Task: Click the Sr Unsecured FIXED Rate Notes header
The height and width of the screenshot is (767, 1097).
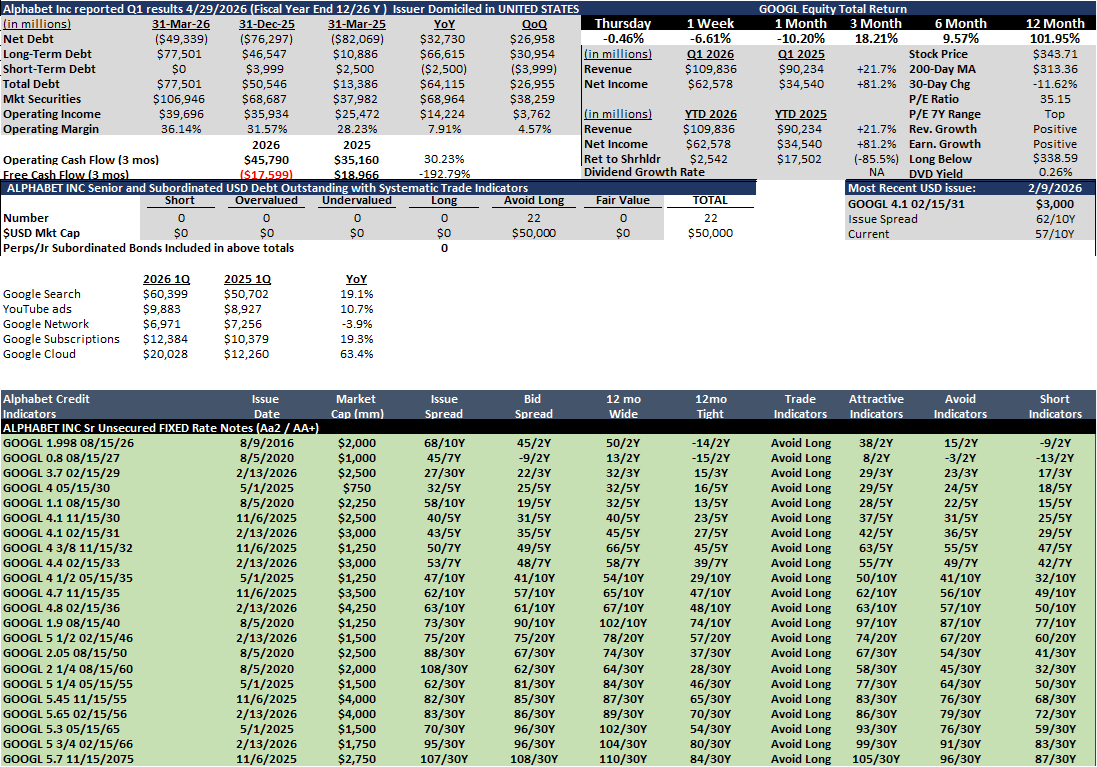Action: tap(160, 428)
